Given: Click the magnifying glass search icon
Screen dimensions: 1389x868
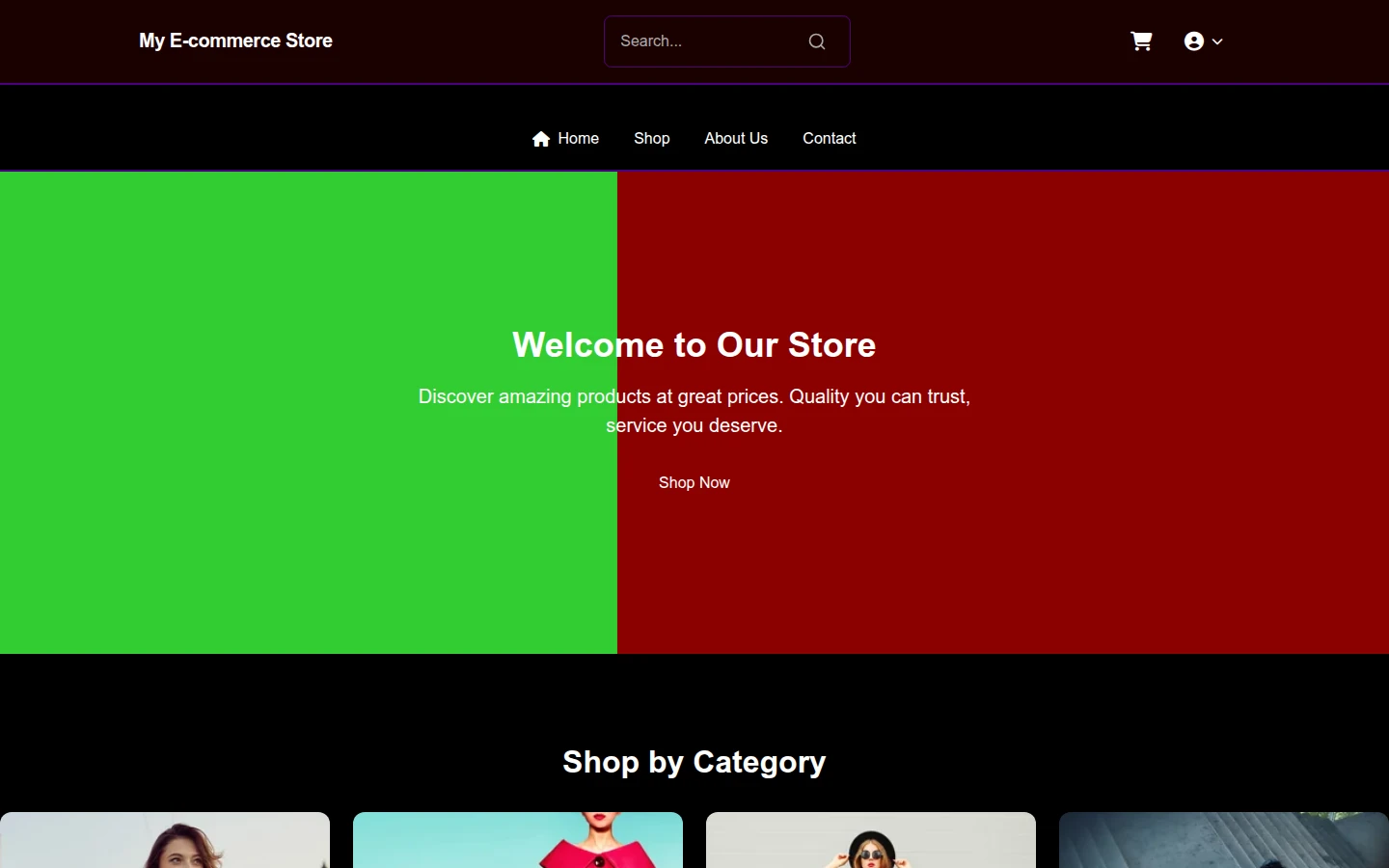Looking at the screenshot, I should click(x=817, y=41).
